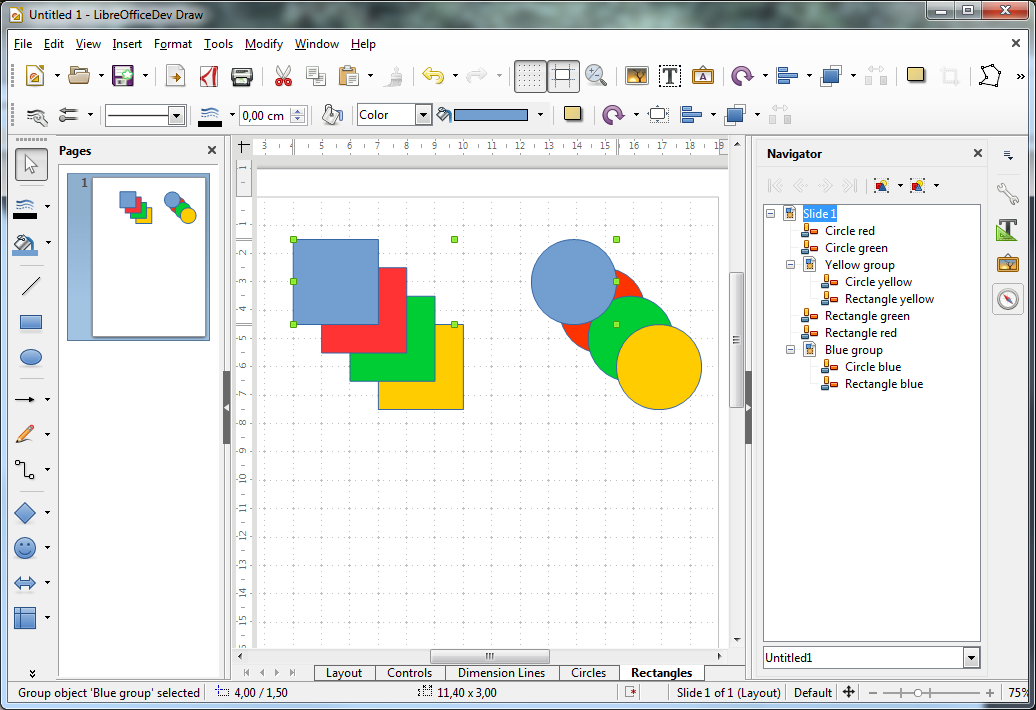Click the Print icon in the toolbar
1036x710 pixels.
click(242, 76)
